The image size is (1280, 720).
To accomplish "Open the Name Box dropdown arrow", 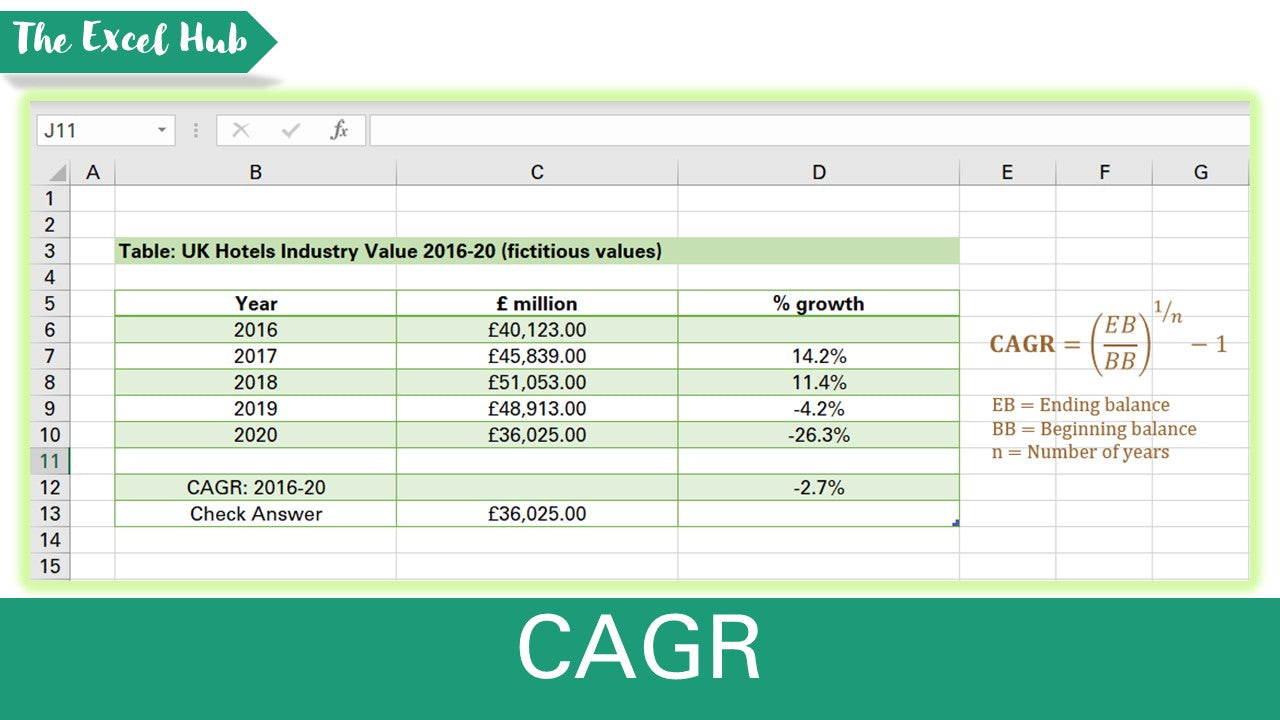I will pyautogui.click(x=162, y=130).
